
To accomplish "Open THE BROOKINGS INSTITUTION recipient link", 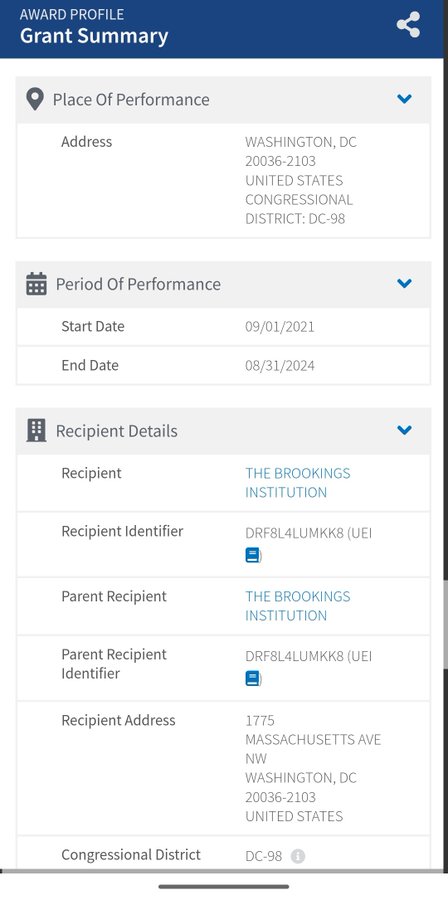I will (x=298, y=483).
